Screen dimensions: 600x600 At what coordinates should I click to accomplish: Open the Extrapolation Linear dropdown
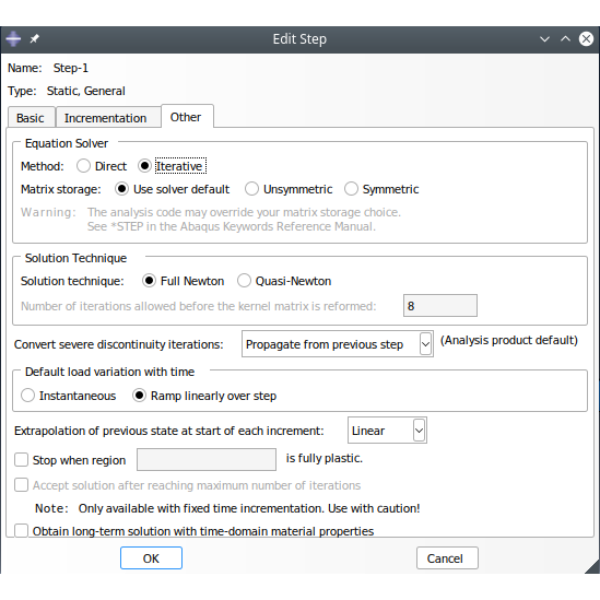point(387,430)
